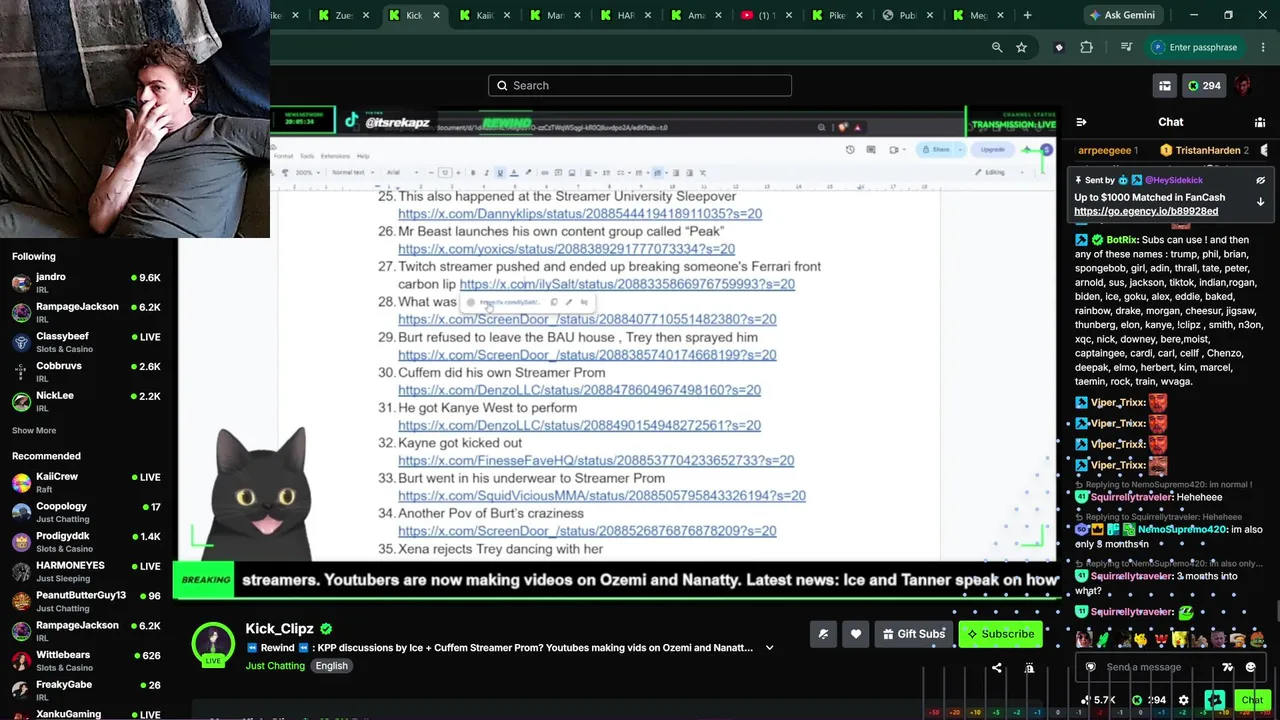Viewport: 1280px width, 720px height.
Task: Open the teal star rewards icon
Action: coord(1215,701)
